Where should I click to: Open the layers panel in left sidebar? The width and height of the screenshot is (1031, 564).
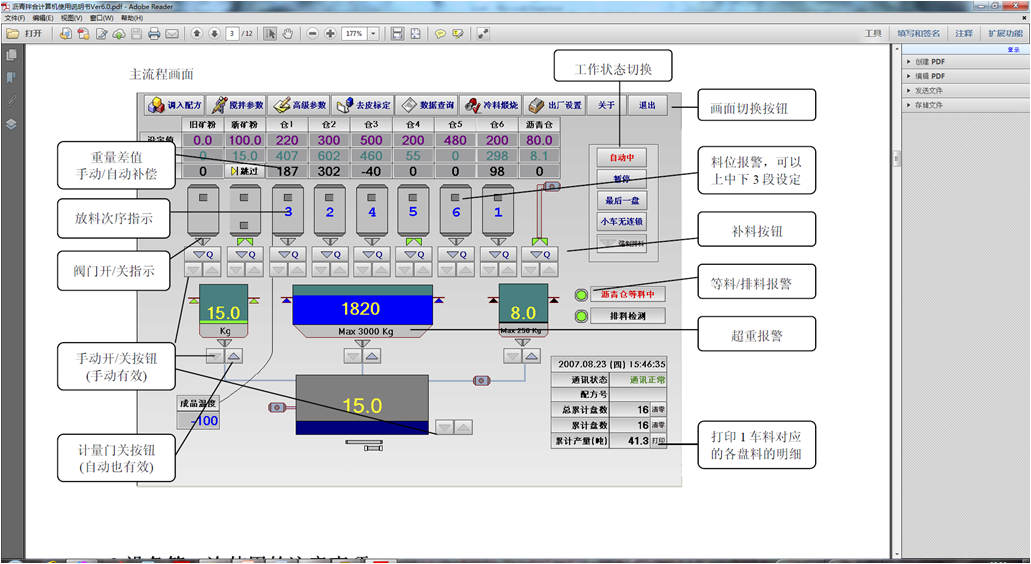11,124
